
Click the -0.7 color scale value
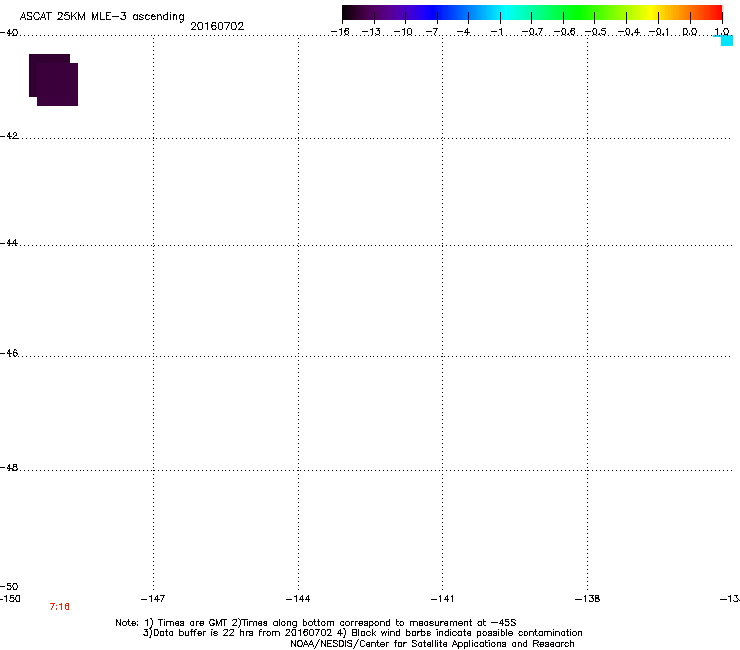[x=532, y=32]
